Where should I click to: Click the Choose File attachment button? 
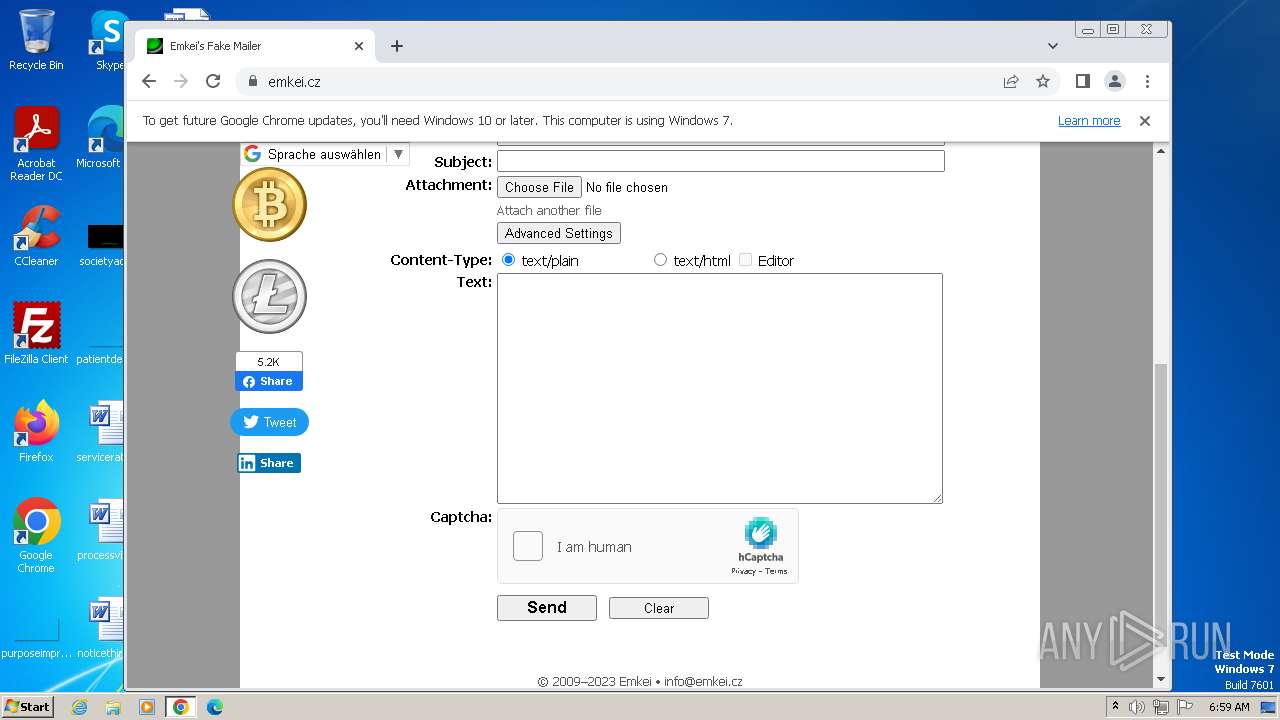click(539, 187)
